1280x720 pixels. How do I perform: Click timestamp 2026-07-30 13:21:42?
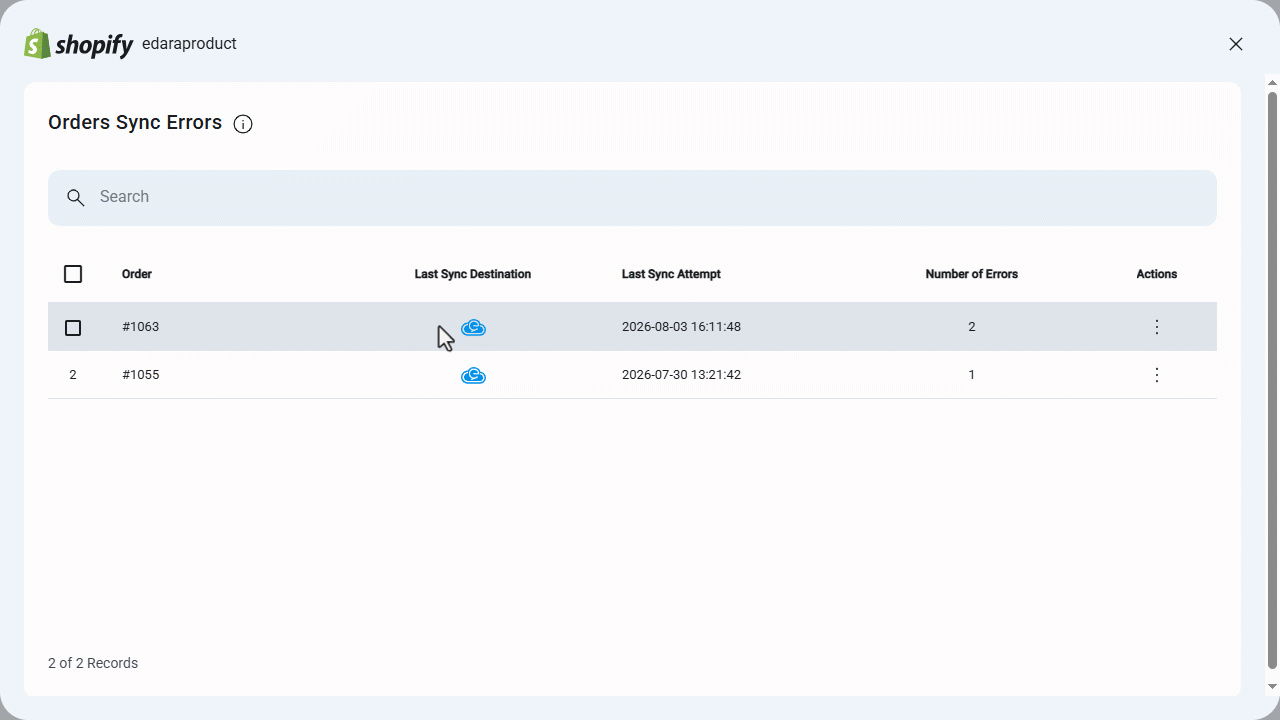681,375
